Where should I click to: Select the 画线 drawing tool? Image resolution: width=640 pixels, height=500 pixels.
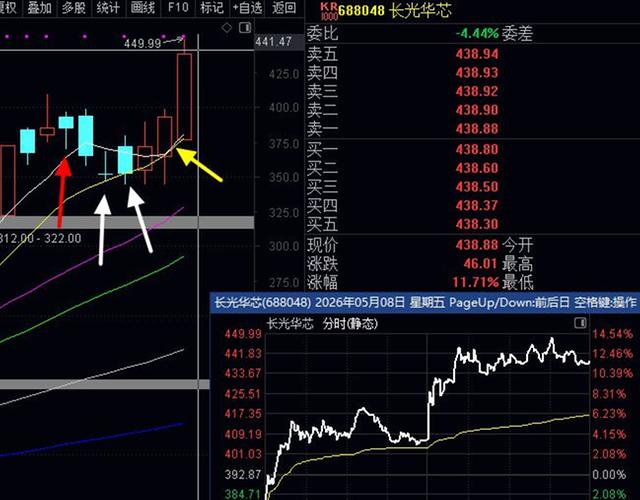(143, 7)
